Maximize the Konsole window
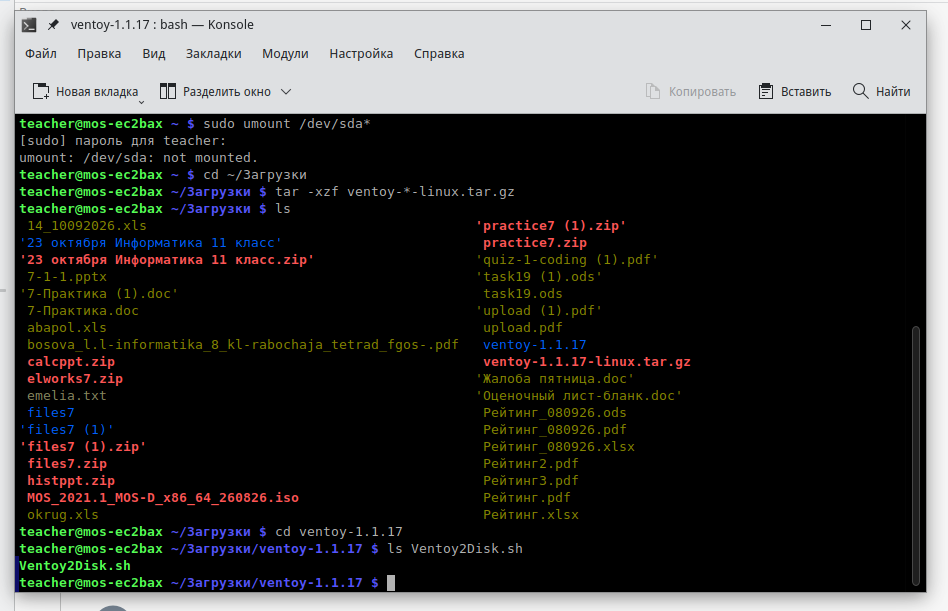Screen dimensions: 948x611 click(866, 25)
